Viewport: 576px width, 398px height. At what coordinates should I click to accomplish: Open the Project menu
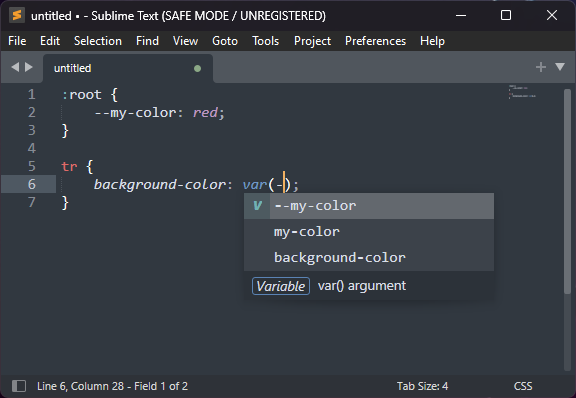pyautogui.click(x=312, y=41)
